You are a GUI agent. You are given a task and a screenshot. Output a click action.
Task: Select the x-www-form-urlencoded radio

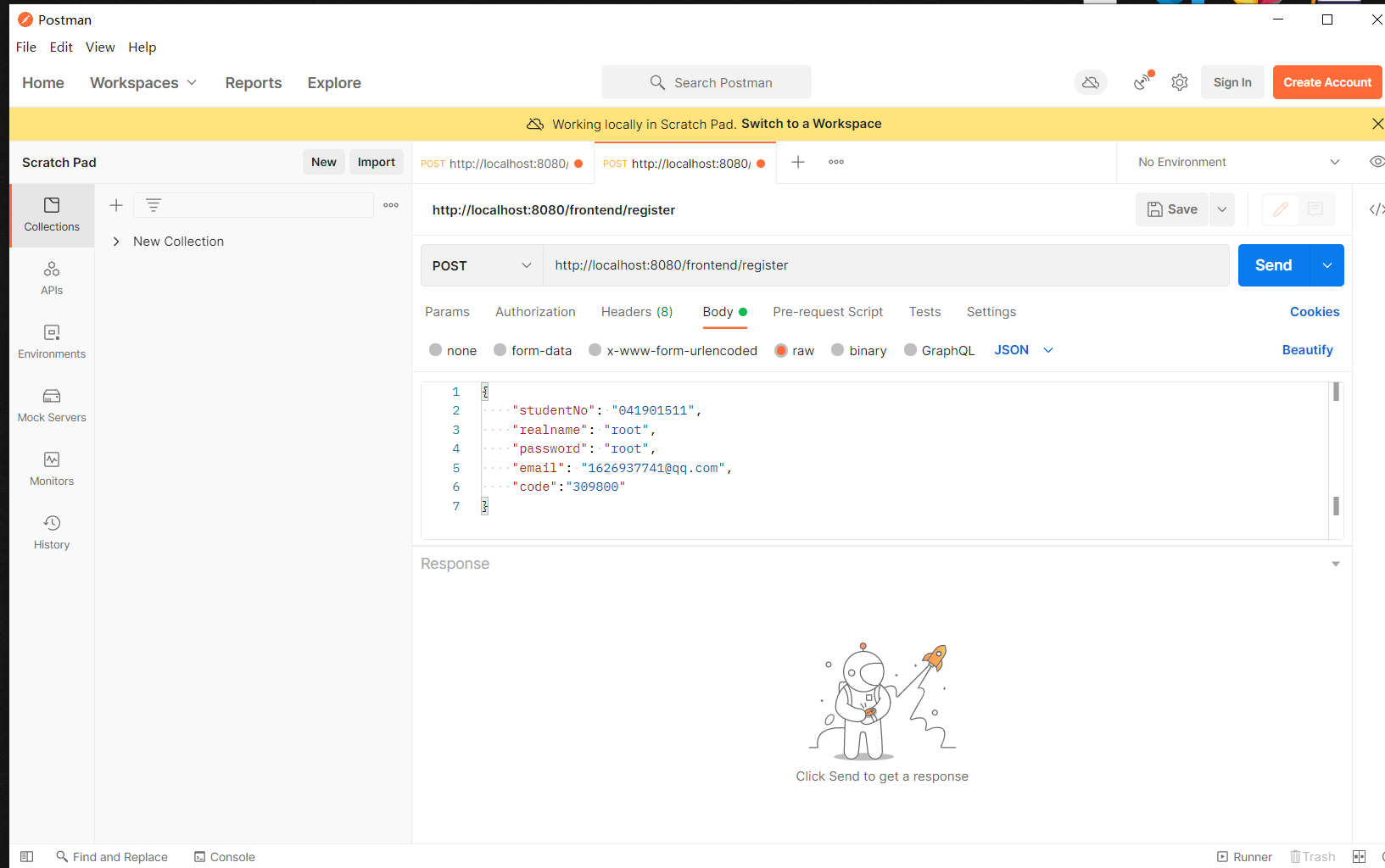tap(595, 350)
